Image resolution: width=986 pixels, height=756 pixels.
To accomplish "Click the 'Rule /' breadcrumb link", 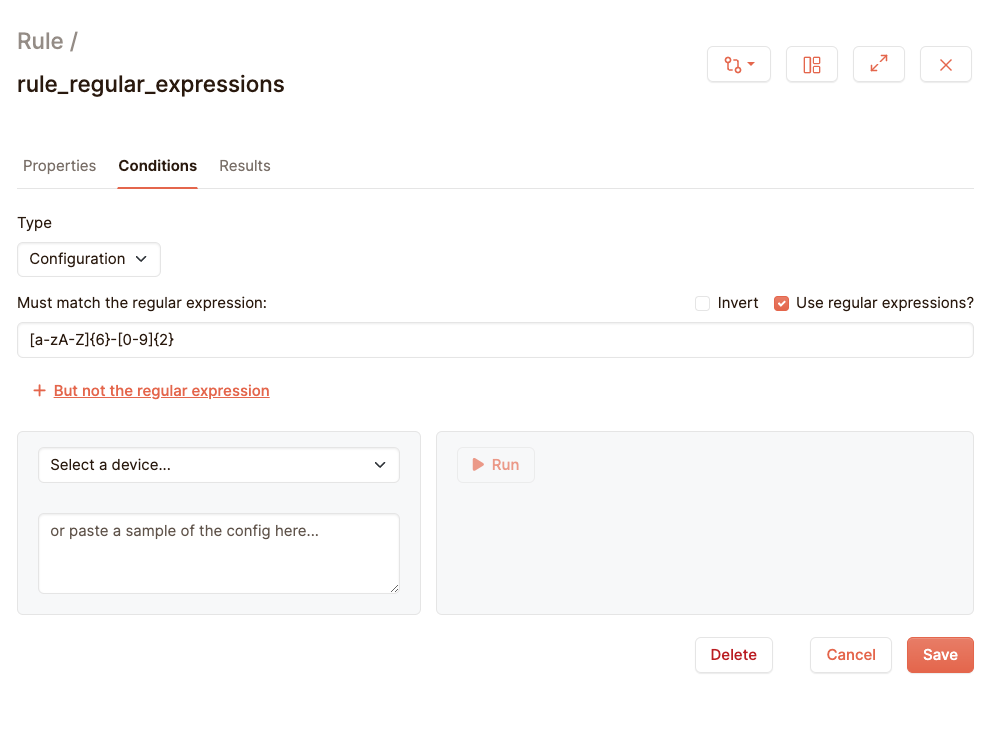I will click(x=47, y=41).
